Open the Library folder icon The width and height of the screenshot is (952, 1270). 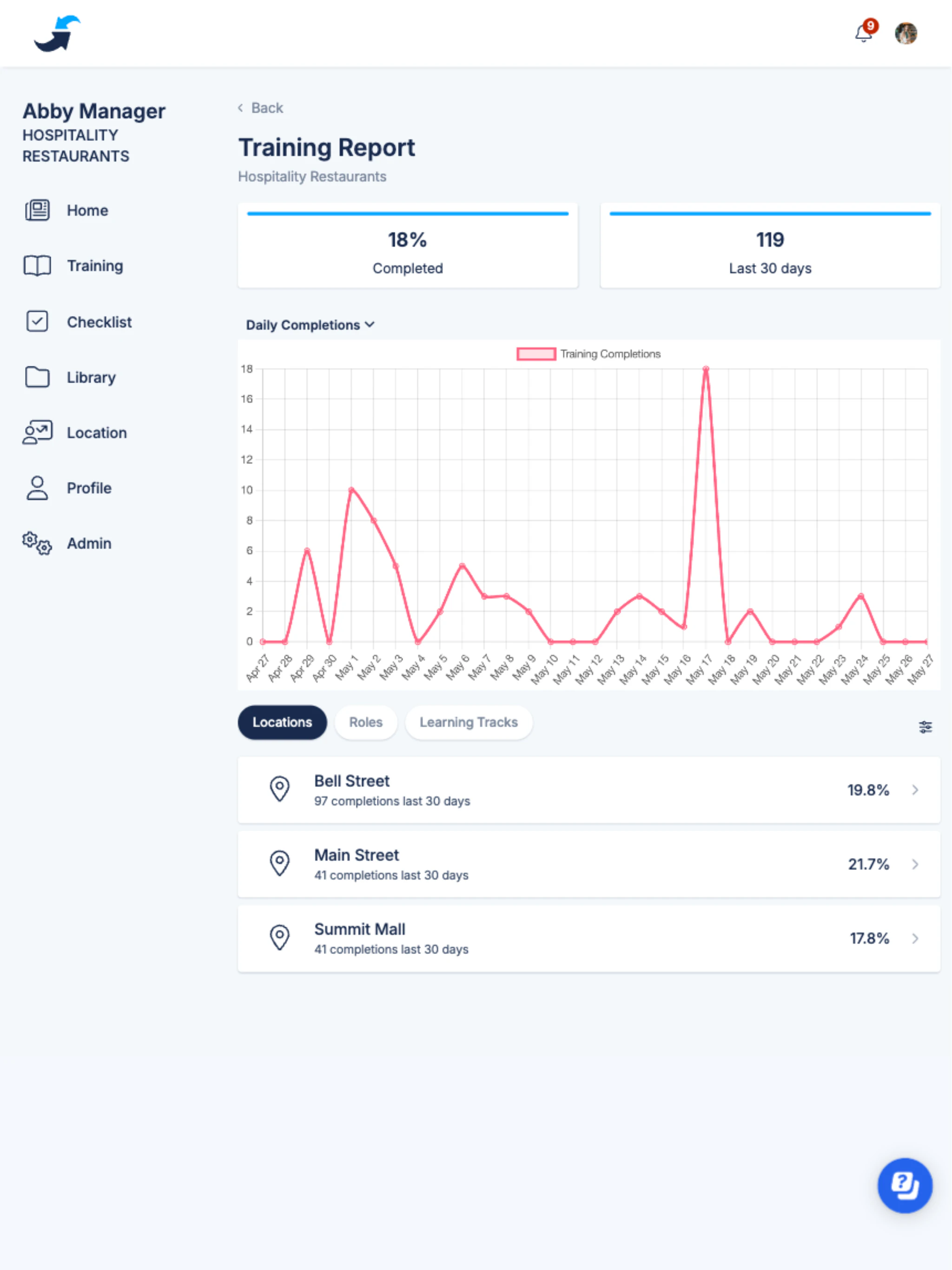click(x=37, y=377)
